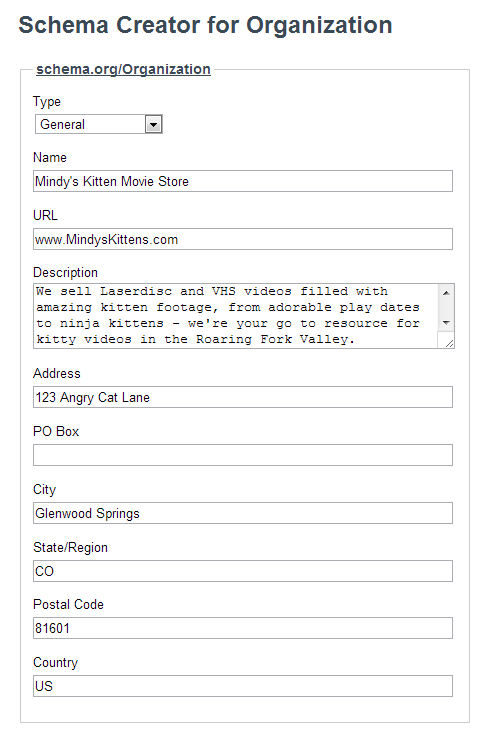Screen dimensions: 481x738
Task: Click the Type field label
Action: coord(47,102)
